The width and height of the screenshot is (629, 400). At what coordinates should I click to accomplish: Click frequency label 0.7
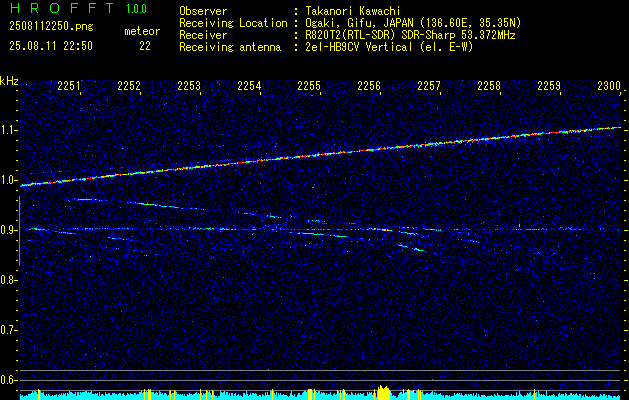[8, 330]
